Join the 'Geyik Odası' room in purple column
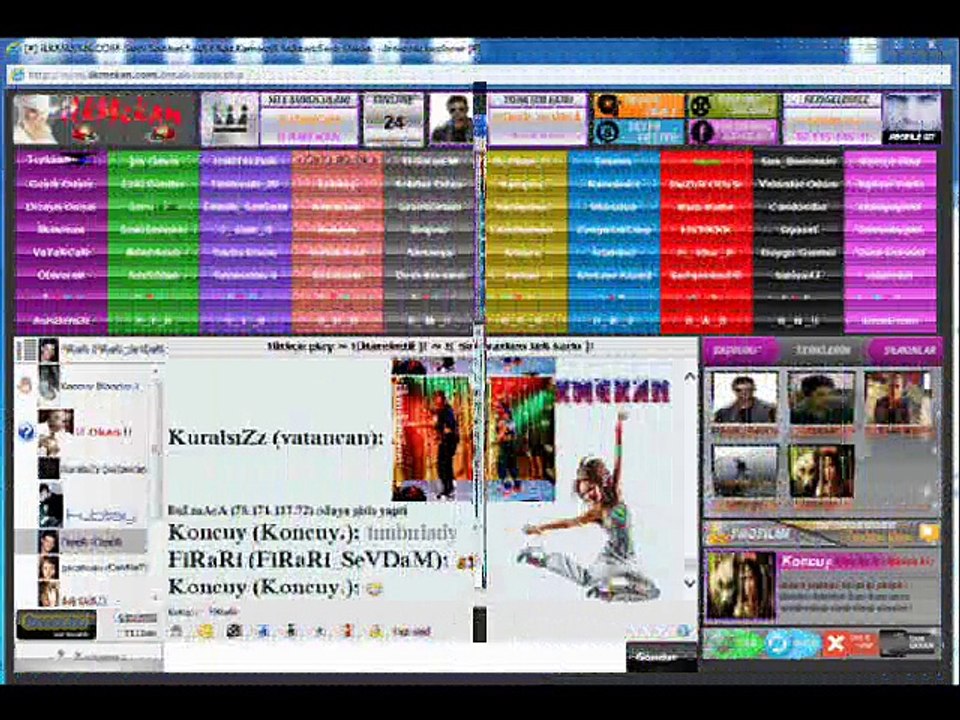This screenshot has width=960, height=720. (x=61, y=184)
